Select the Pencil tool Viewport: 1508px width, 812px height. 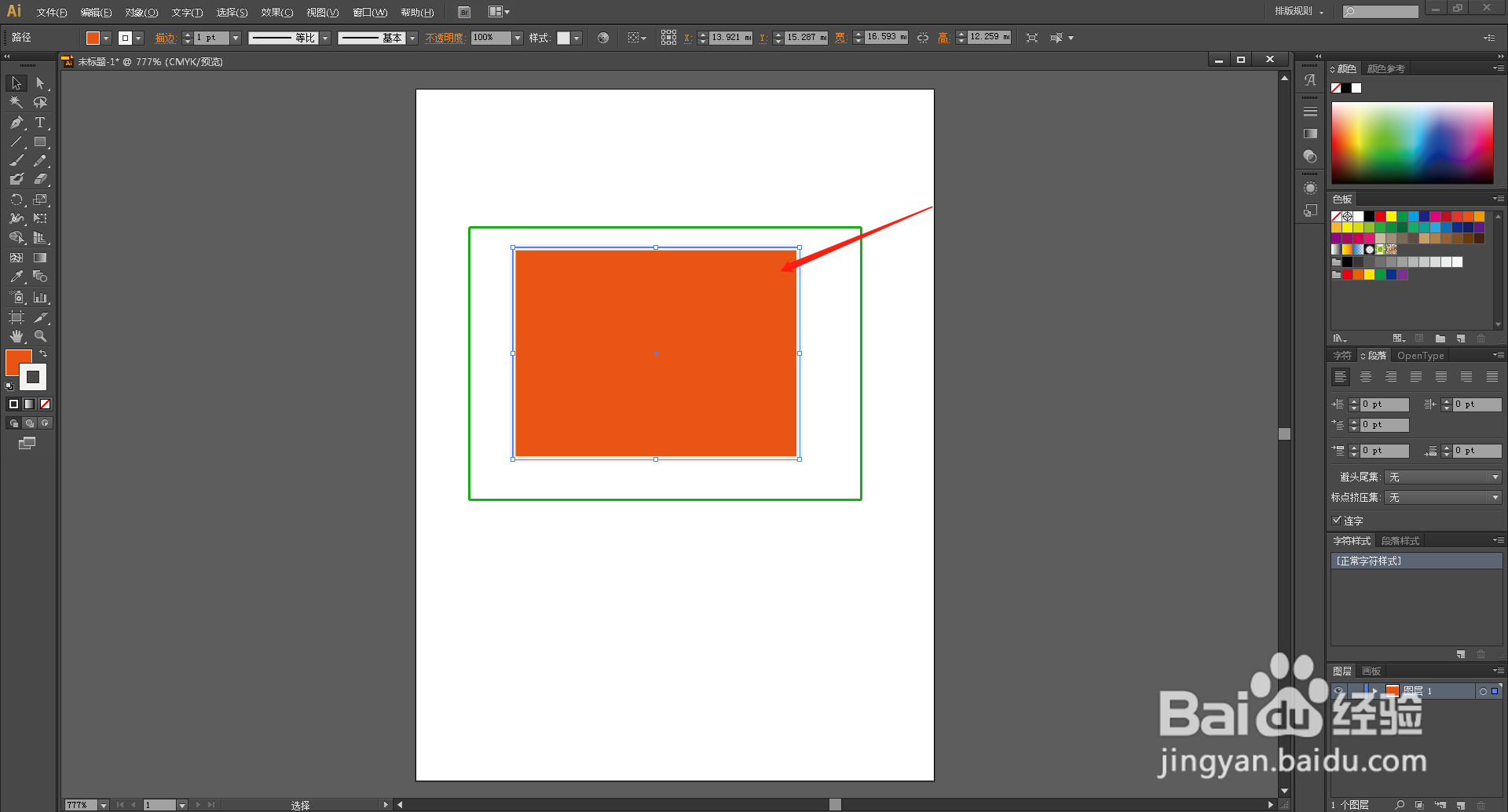(x=40, y=161)
